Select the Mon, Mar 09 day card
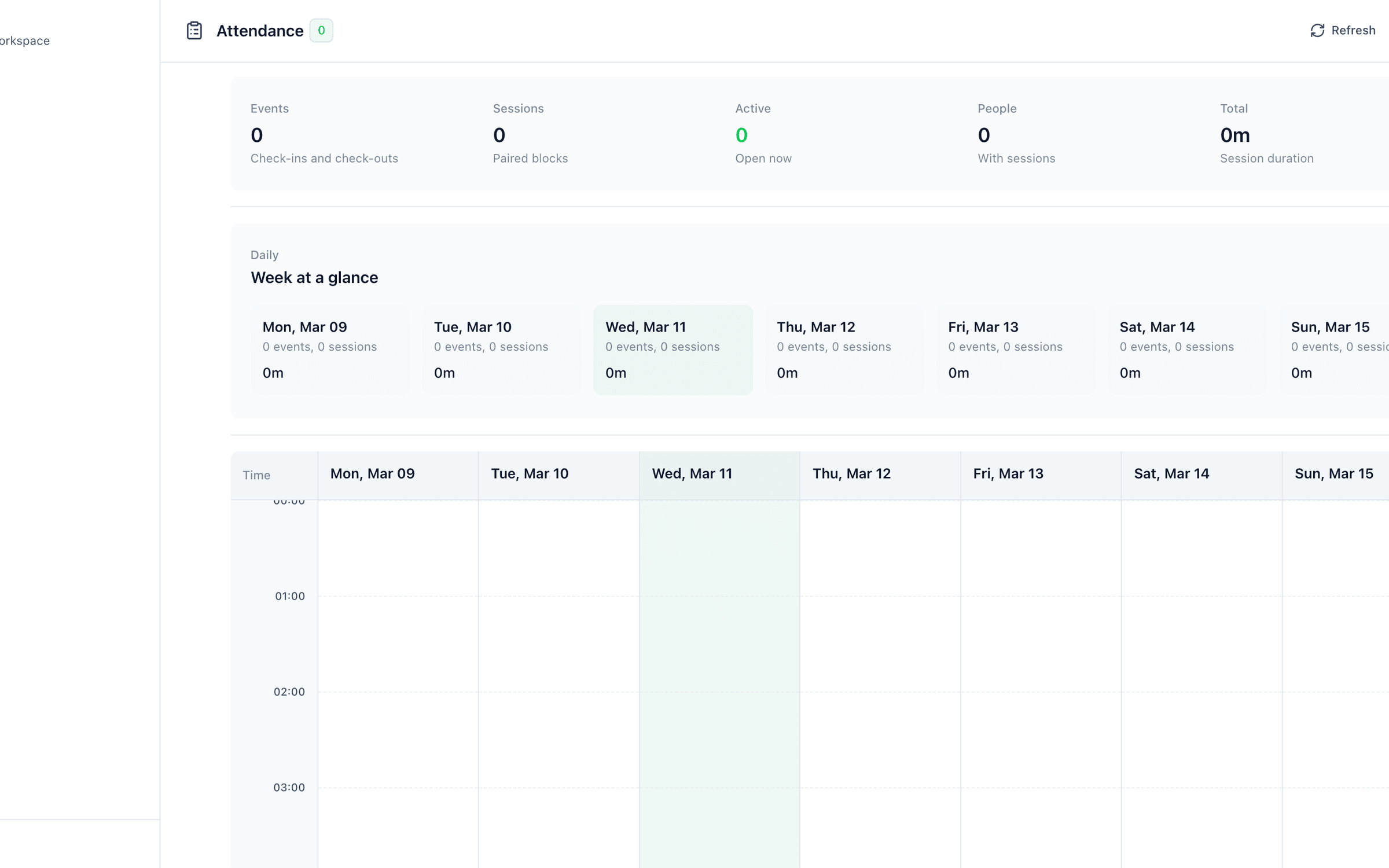1389x868 pixels. coord(330,349)
